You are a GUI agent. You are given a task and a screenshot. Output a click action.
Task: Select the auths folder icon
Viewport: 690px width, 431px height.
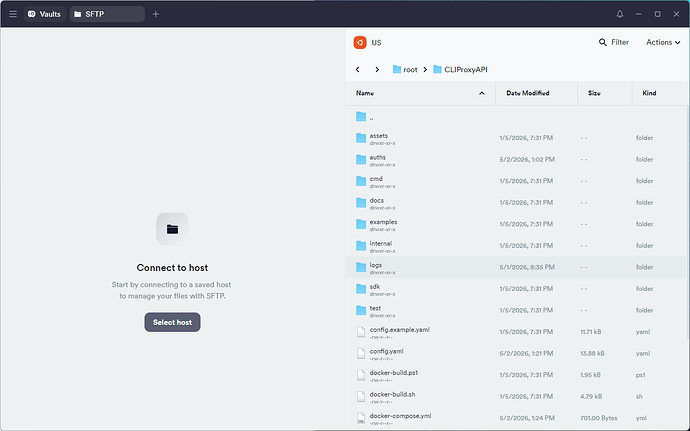(x=361, y=159)
